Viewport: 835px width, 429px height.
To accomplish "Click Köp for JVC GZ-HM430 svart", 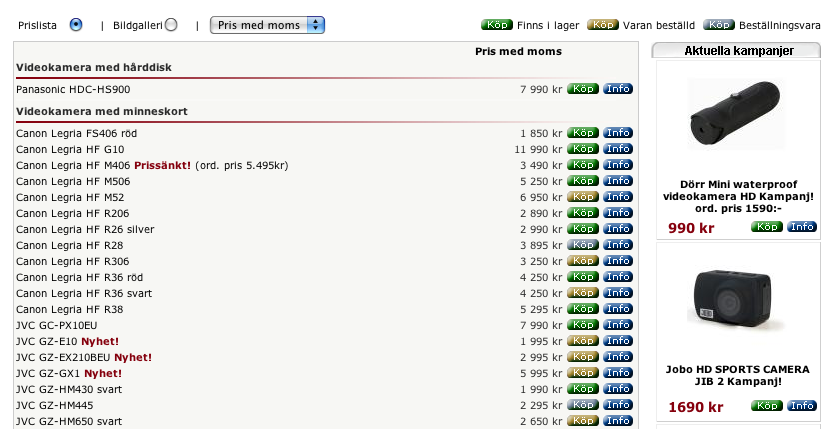I will click(x=583, y=388).
